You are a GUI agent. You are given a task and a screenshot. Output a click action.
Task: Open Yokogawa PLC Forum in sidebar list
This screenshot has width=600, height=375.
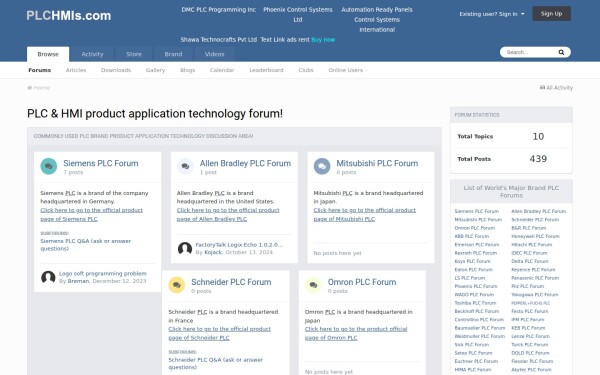[535, 295]
